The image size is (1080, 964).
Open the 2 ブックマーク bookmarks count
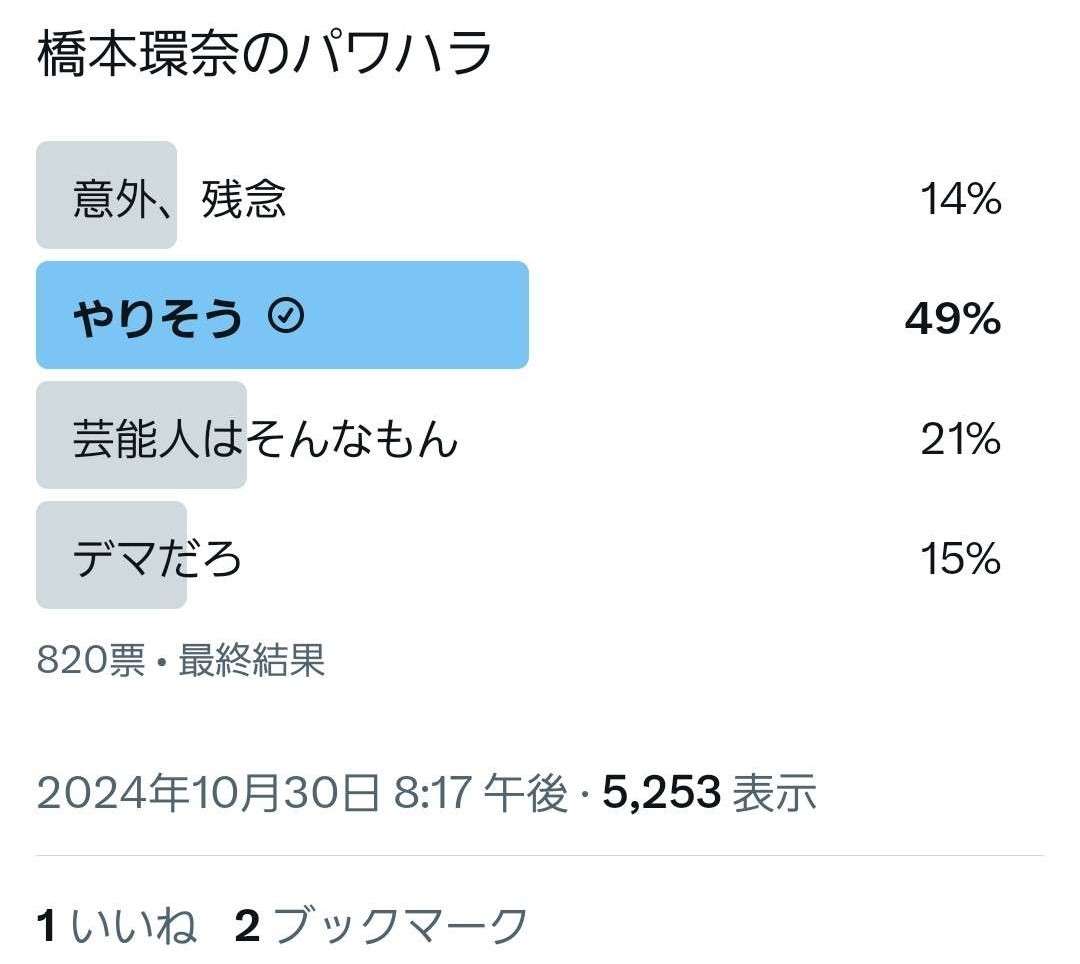[381, 925]
